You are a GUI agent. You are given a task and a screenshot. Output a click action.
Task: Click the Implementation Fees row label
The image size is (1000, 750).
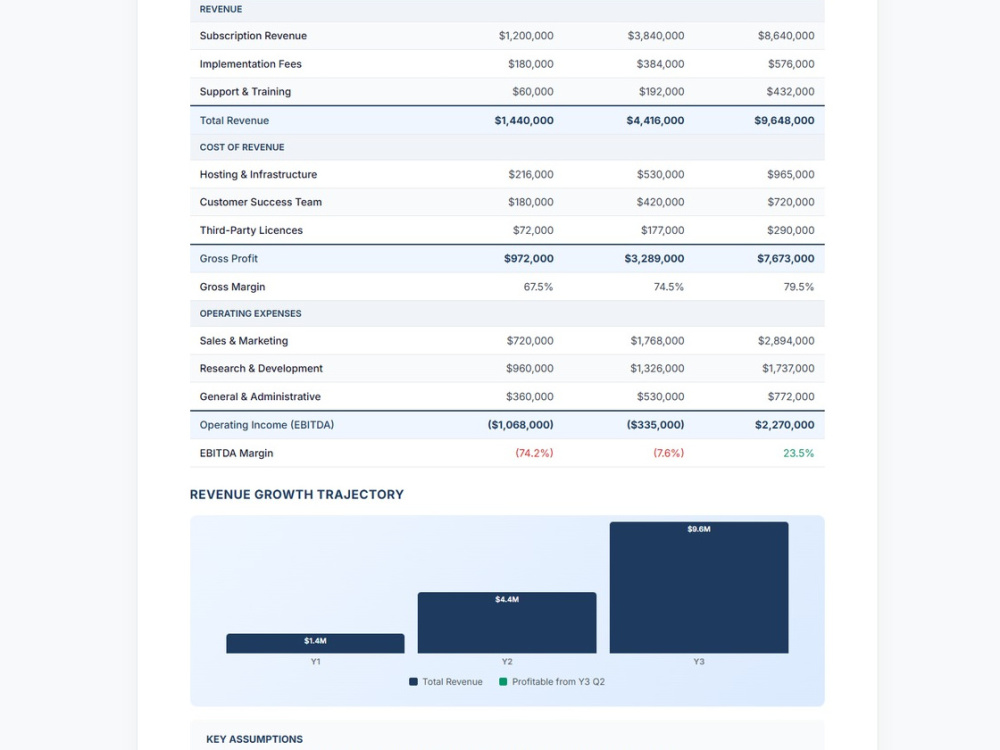250,64
